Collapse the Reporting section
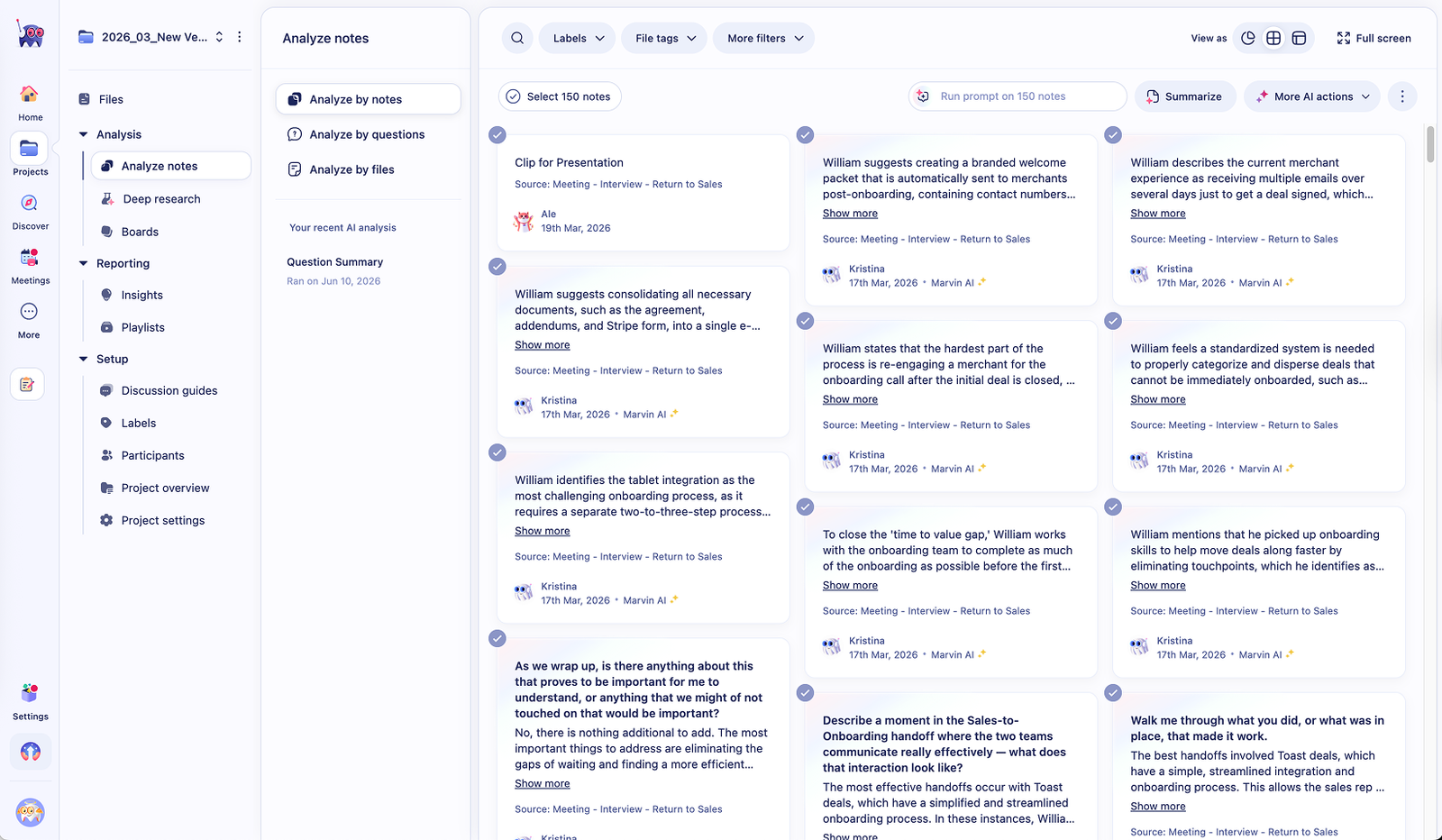Screen dimensions: 1442x840 click(84, 263)
